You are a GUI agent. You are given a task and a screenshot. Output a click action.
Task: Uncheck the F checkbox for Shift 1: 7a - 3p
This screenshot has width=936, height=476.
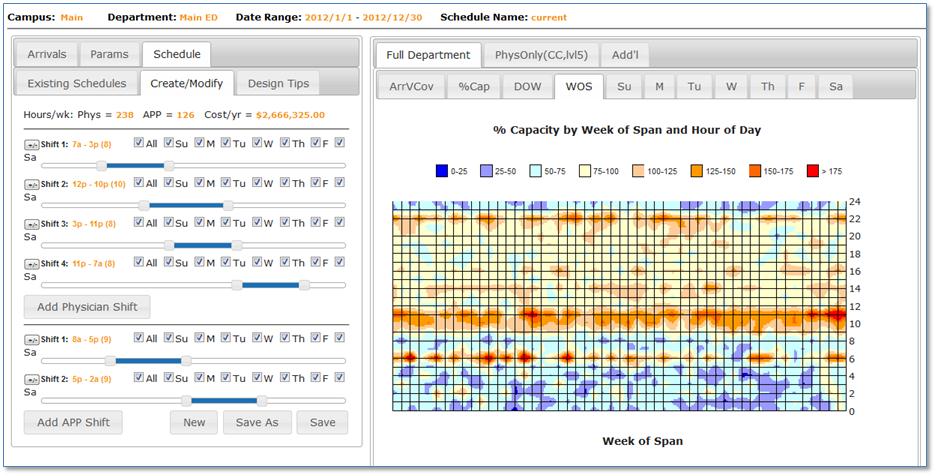pos(316,143)
